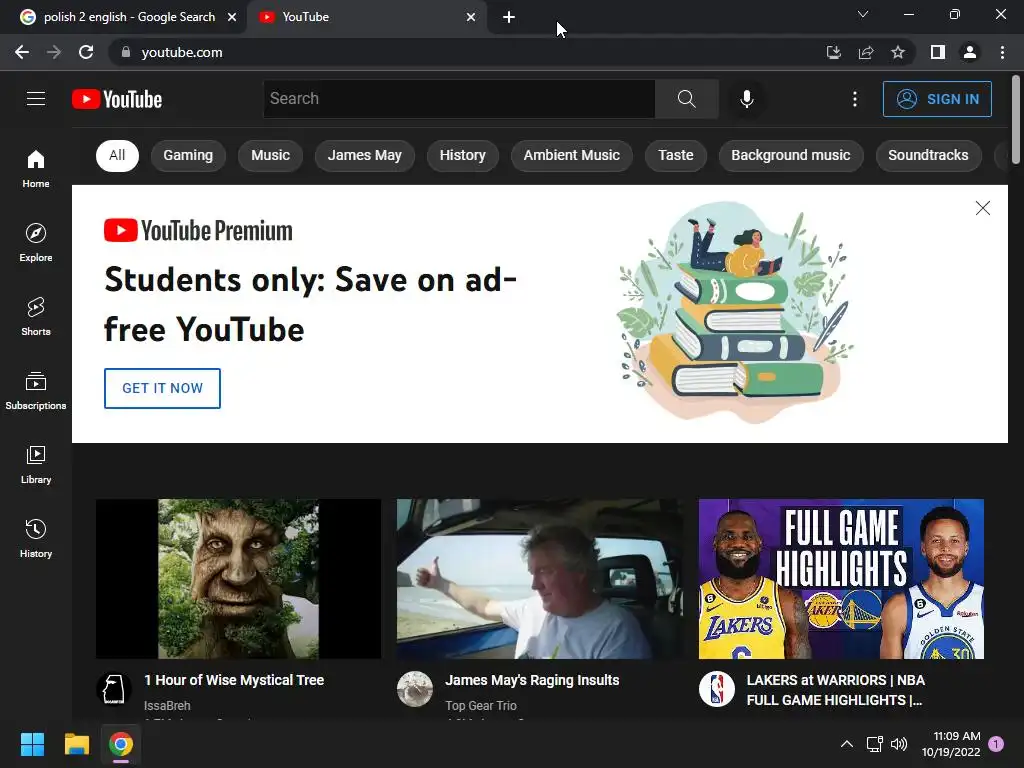Click IssaBreh channel avatar
This screenshot has width=1024, height=768.
pyautogui.click(x=114, y=689)
